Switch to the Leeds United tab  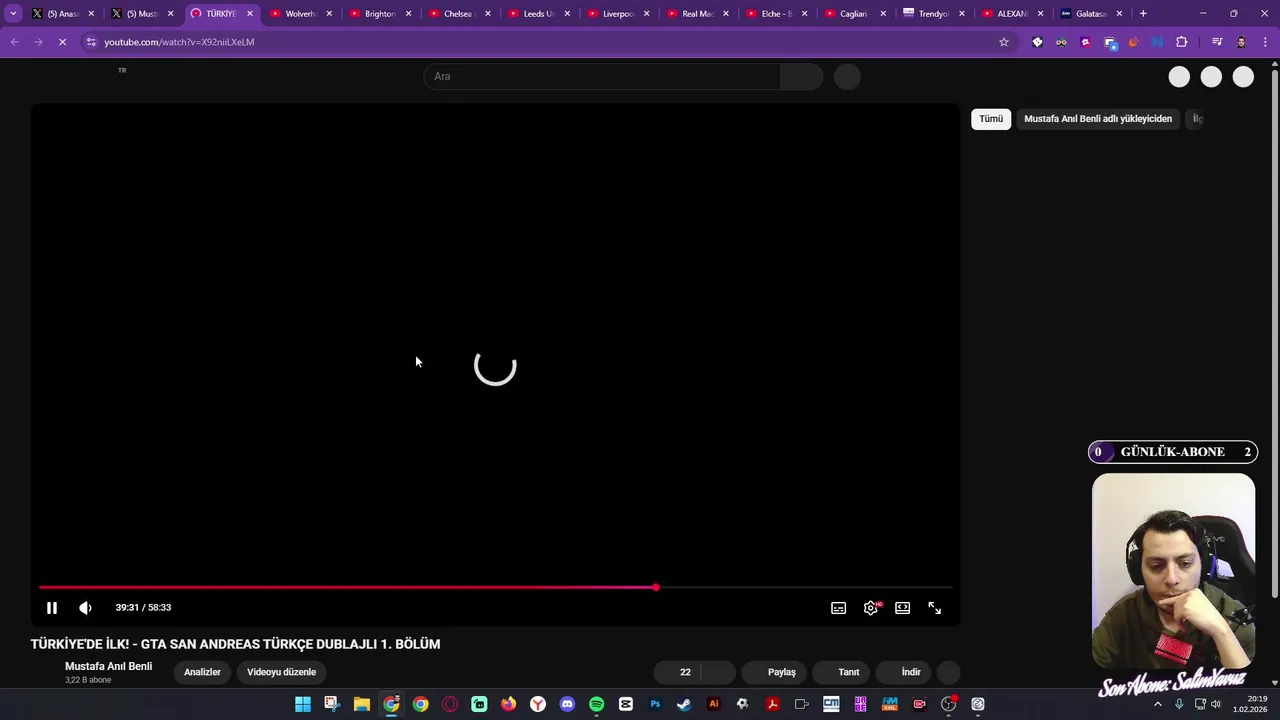pos(538,14)
